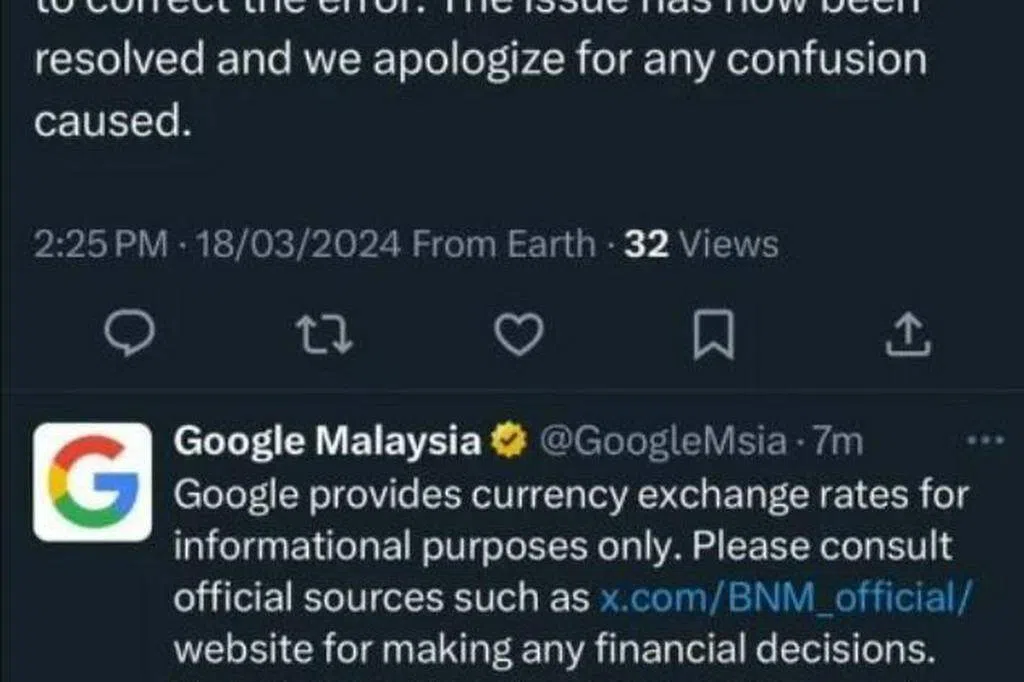This screenshot has height=682, width=1024.
Task: Click the 2:25 PM post time
Action: pos(100,244)
